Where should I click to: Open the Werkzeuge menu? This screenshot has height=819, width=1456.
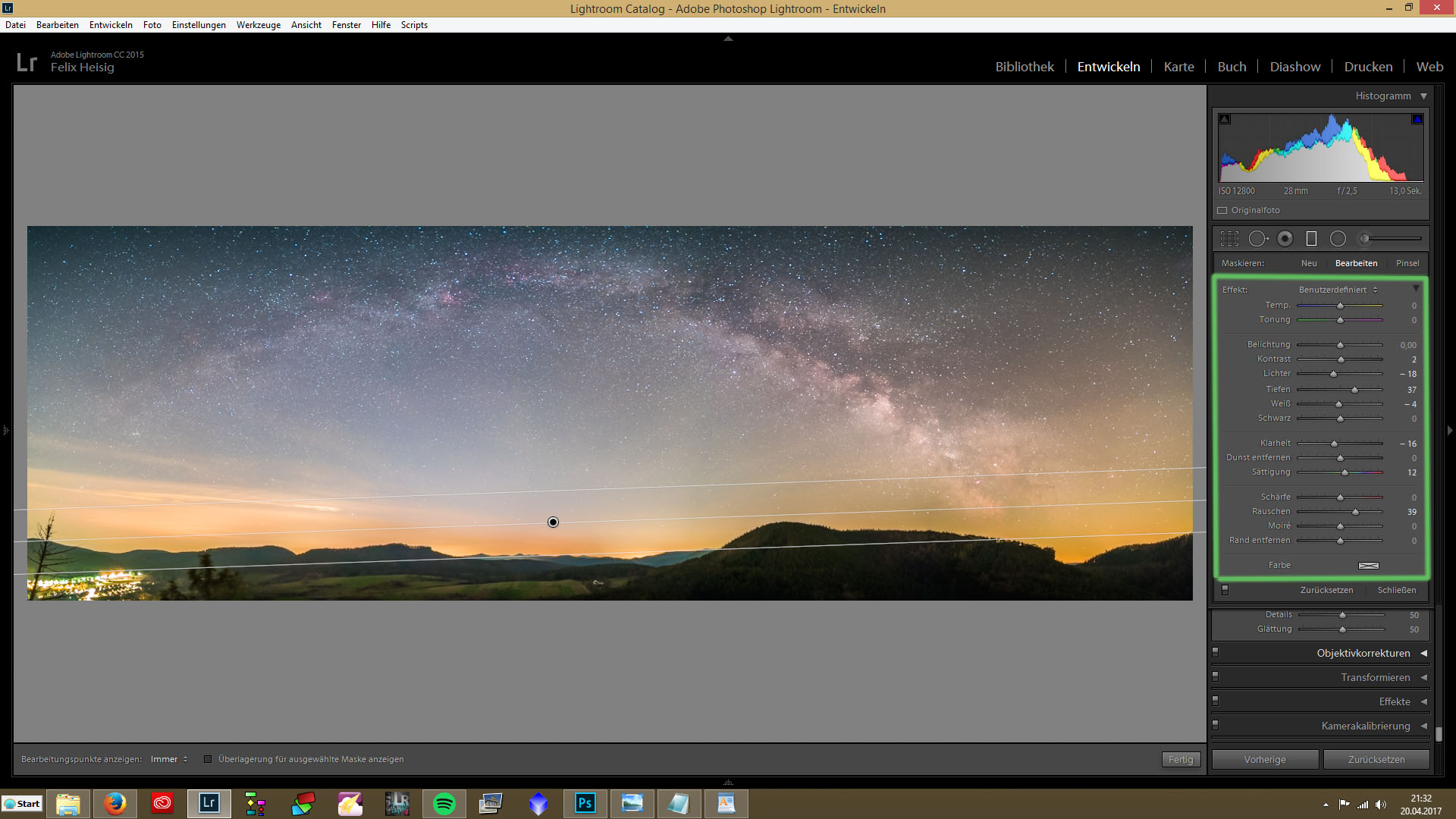(x=259, y=25)
